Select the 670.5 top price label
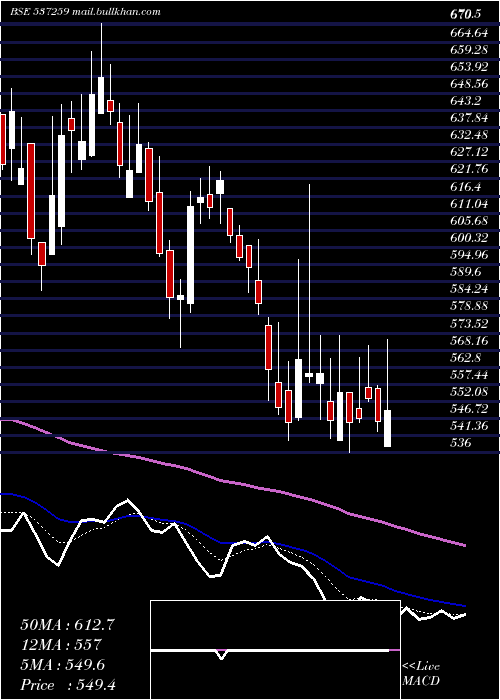 466,14
